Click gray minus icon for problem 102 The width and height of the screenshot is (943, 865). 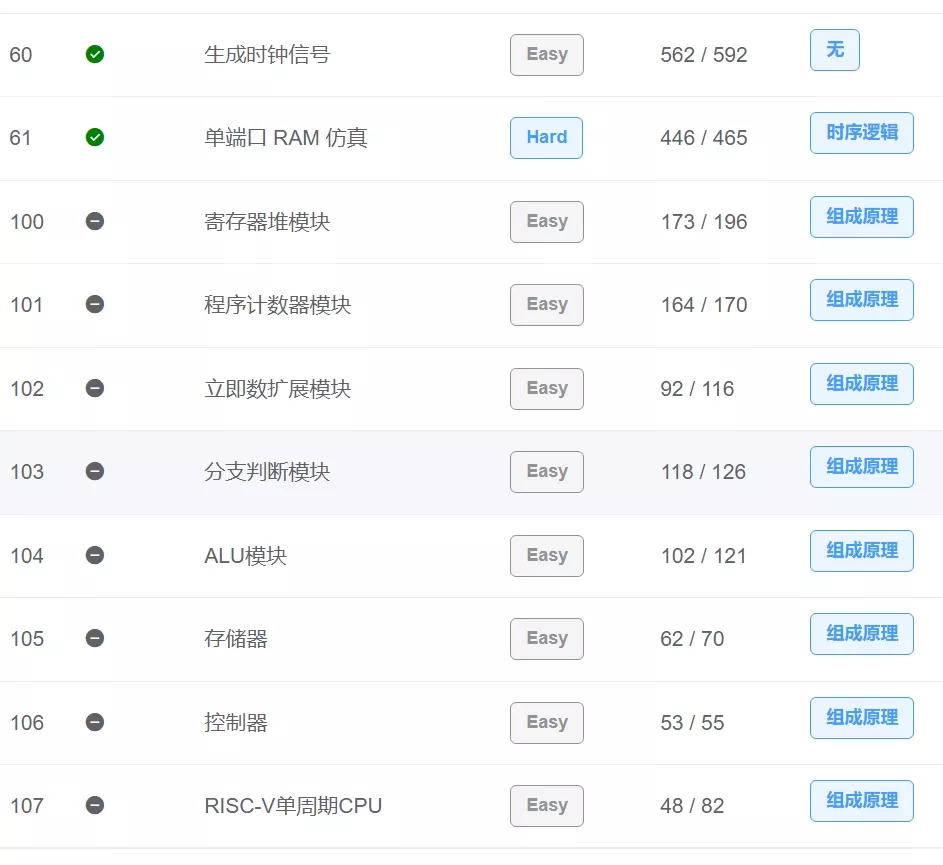[x=95, y=388]
